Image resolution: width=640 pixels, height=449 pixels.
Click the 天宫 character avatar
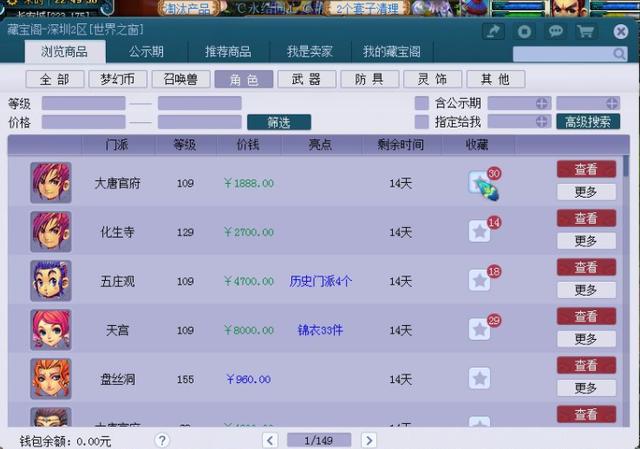click(x=51, y=329)
